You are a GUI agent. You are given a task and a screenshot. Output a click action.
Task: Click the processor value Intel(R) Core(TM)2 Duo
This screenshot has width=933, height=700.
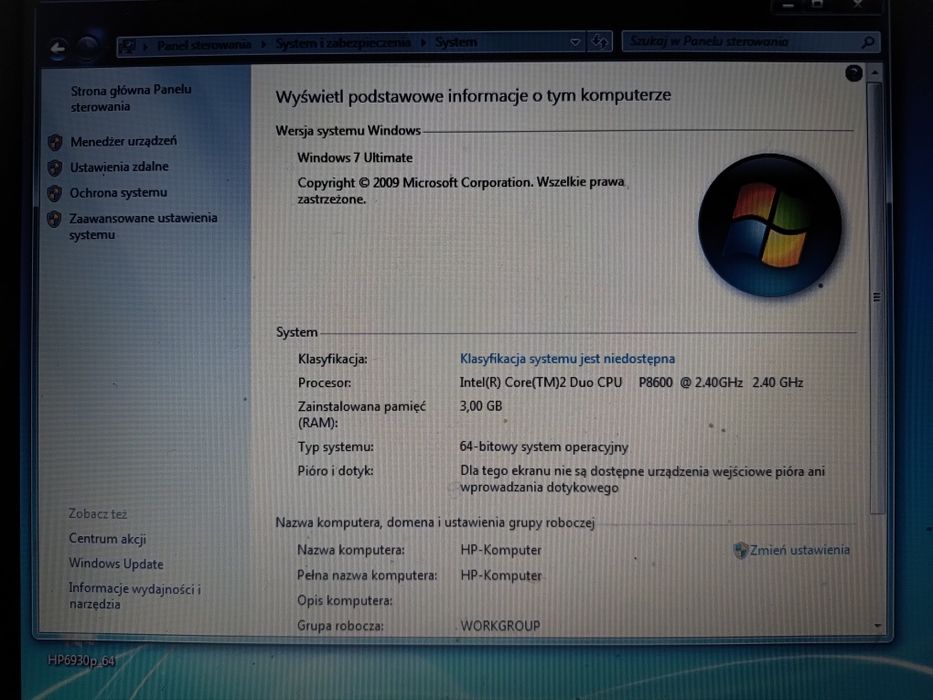[540, 382]
